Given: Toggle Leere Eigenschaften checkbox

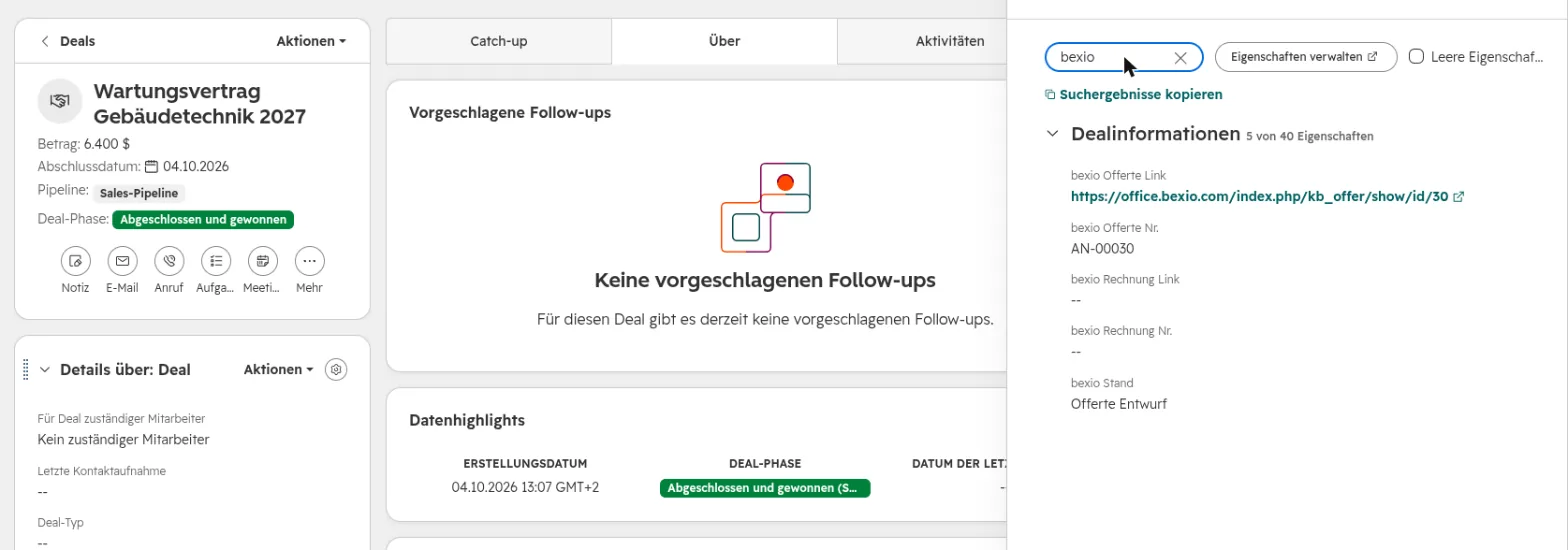Looking at the screenshot, I should click(x=1416, y=57).
